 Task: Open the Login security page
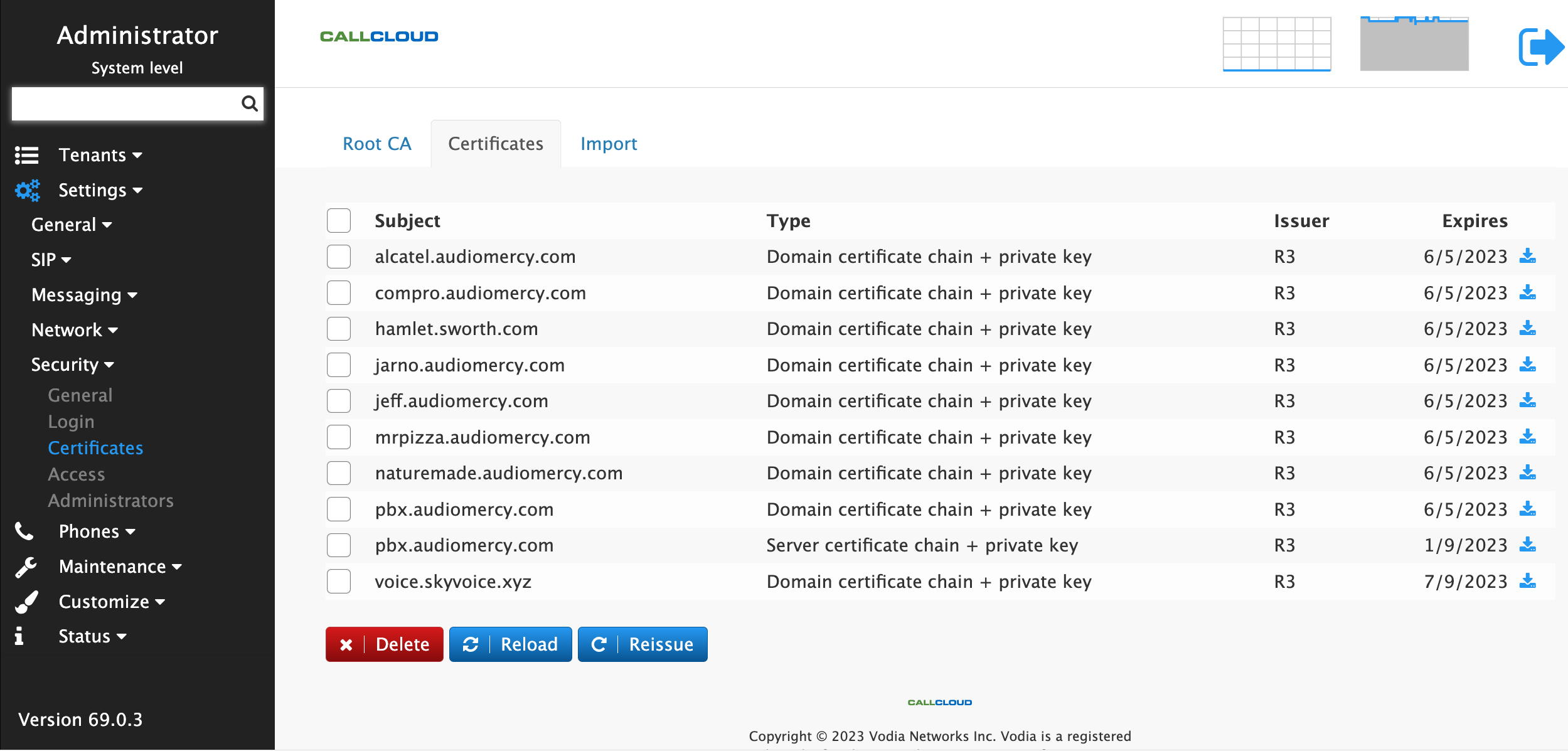pos(71,422)
